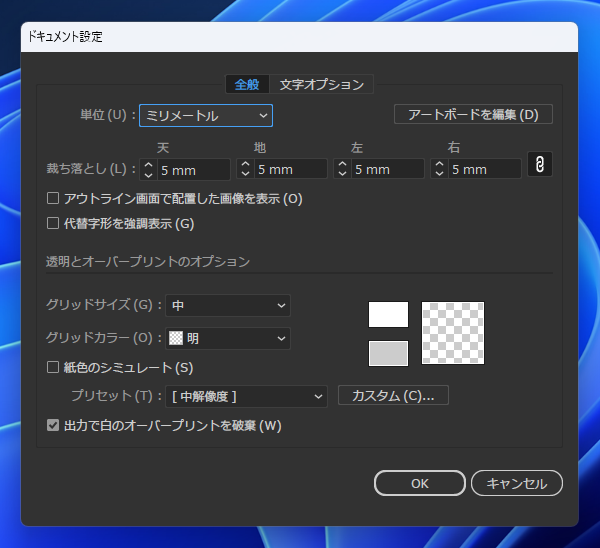This screenshot has height=548, width=600.
Task: Increase the 左 bleed with the up arrow
Action: coord(342,164)
